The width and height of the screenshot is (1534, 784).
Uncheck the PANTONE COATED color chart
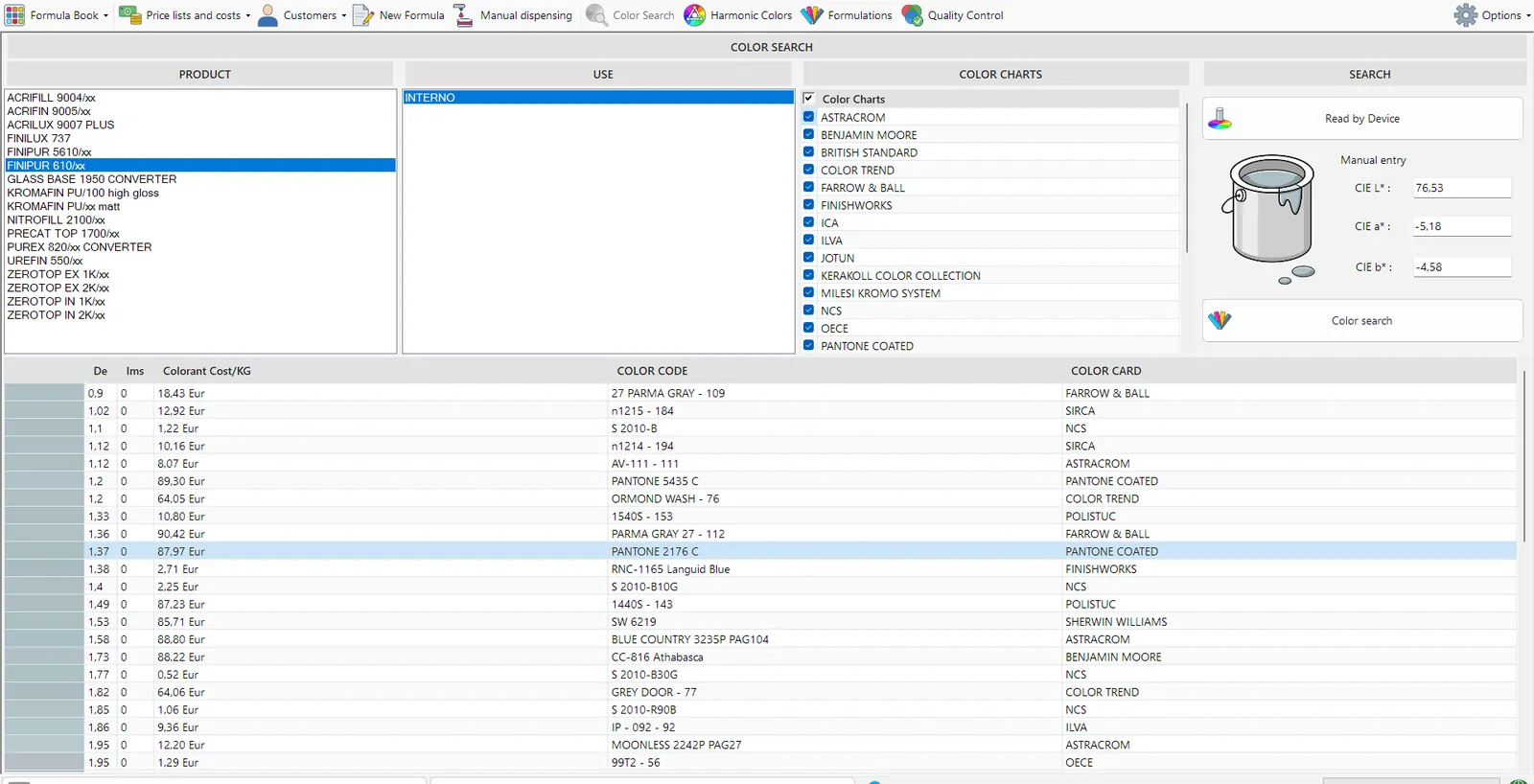click(x=808, y=345)
